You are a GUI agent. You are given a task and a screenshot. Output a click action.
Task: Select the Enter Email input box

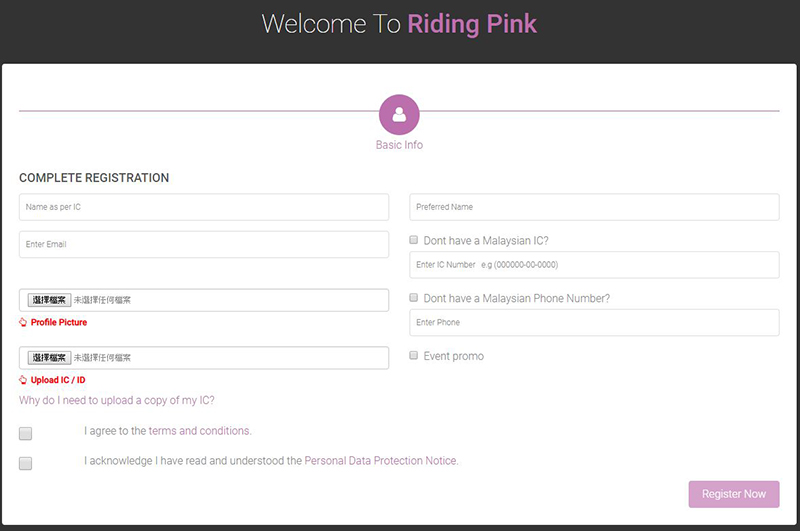tap(204, 244)
